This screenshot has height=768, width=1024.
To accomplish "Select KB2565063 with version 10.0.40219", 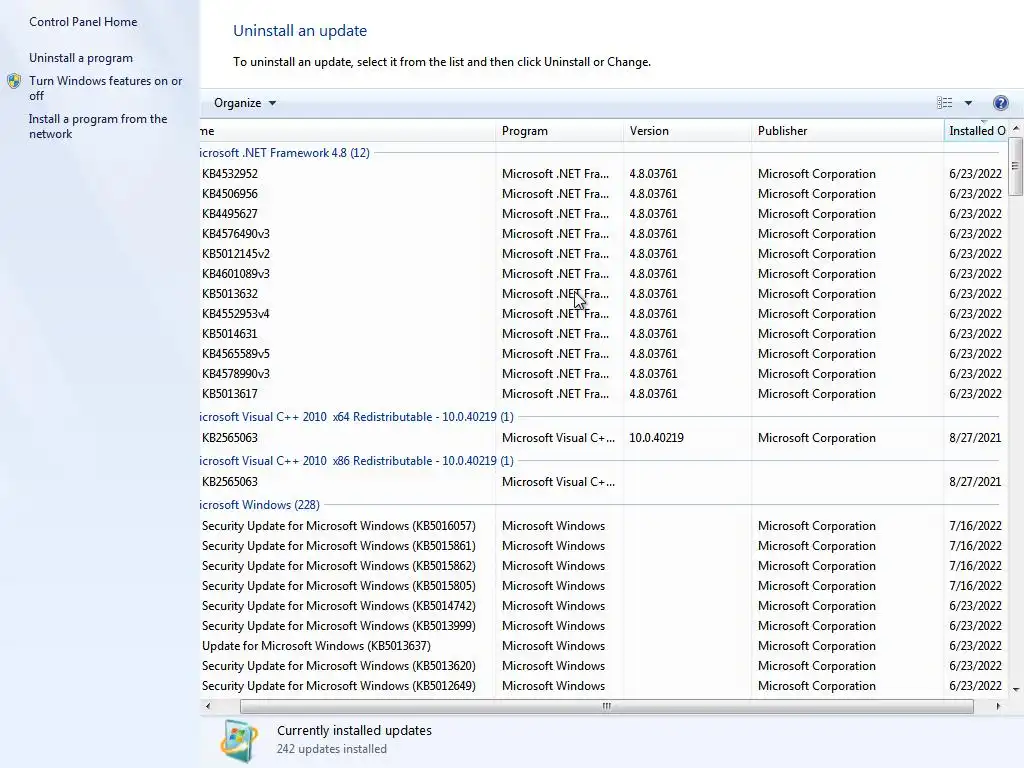I will point(604,438).
